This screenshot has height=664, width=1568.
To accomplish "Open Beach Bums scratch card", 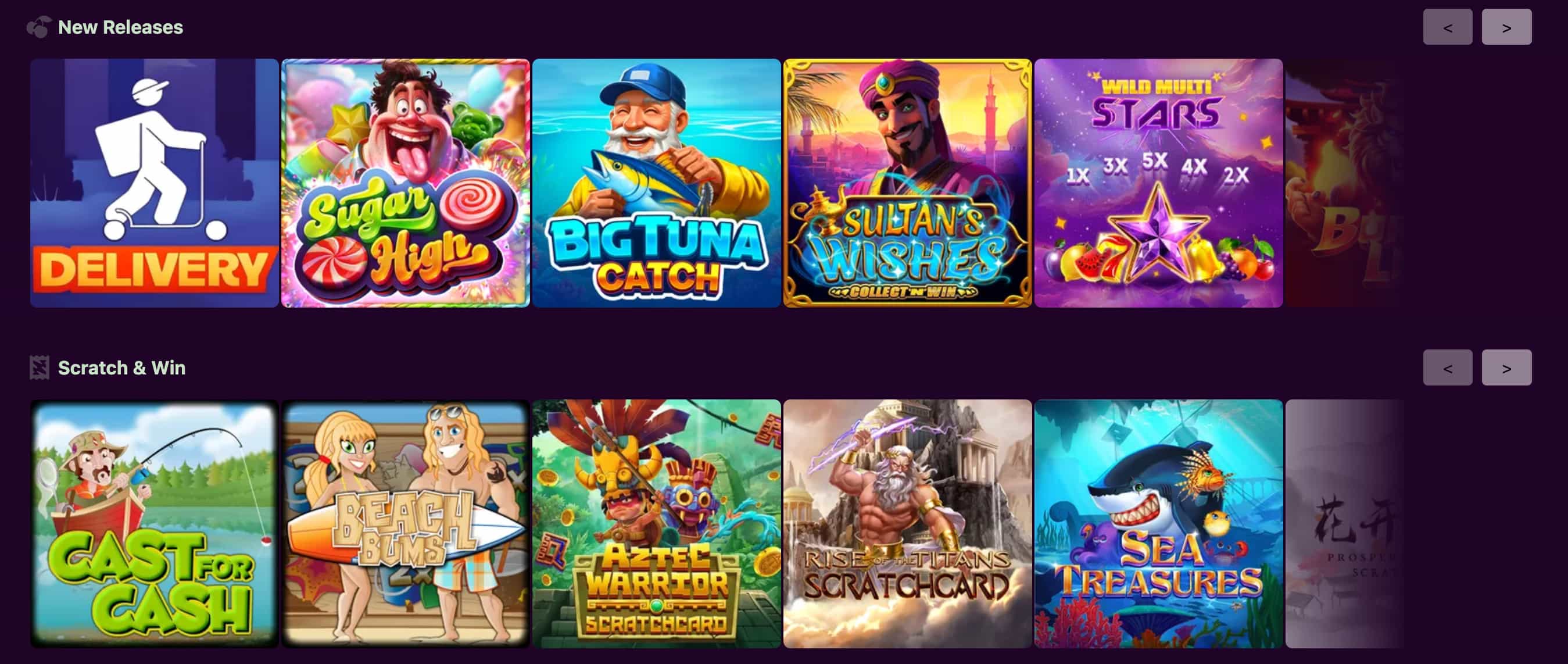I will (x=406, y=524).
